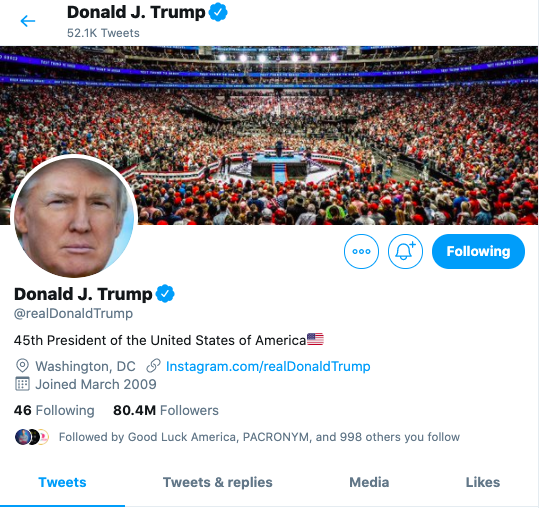Toggle the Following button
This screenshot has height=508, width=542.
pyautogui.click(x=478, y=252)
